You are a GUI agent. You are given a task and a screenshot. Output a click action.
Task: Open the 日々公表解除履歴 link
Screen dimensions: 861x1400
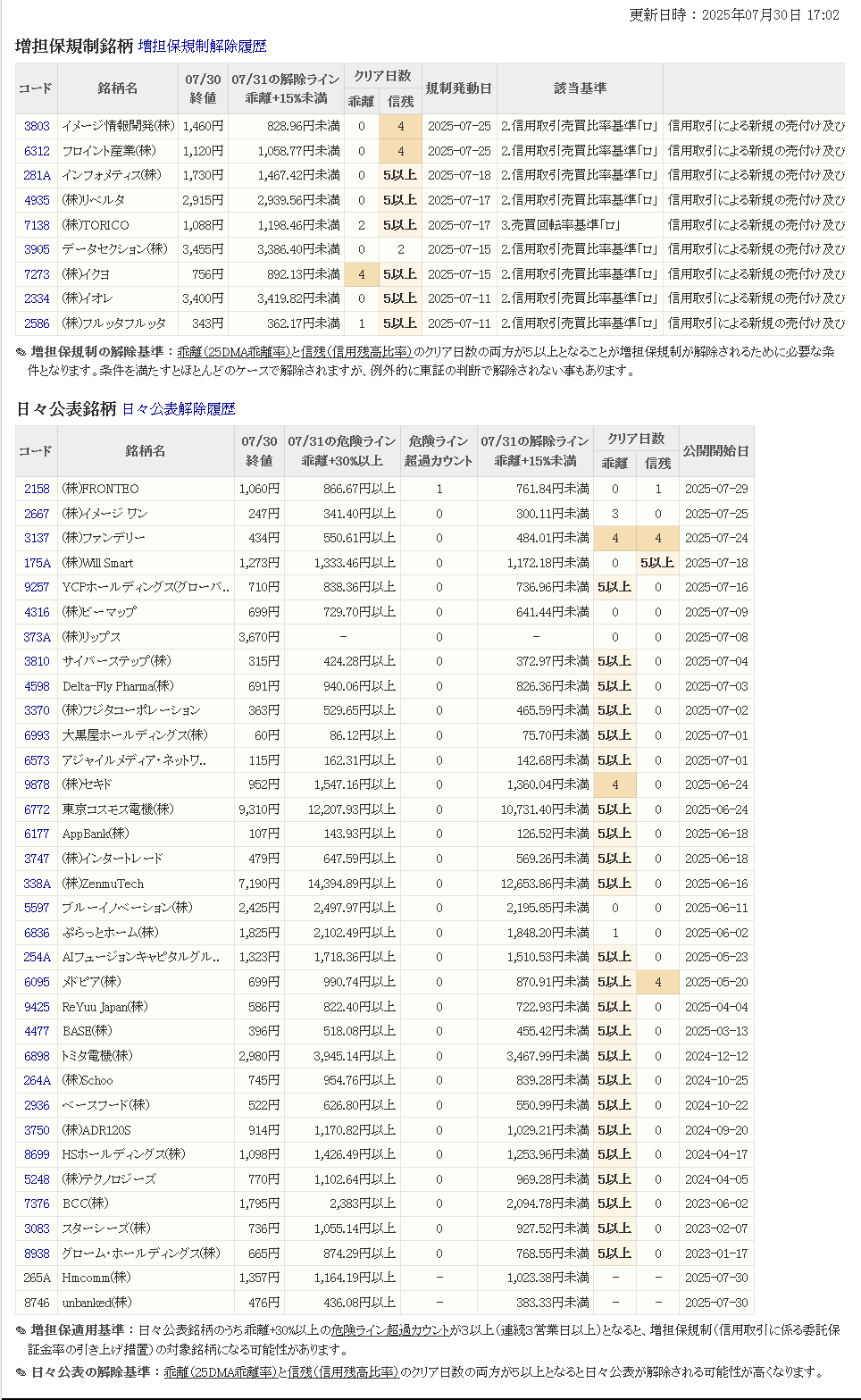pos(179,408)
